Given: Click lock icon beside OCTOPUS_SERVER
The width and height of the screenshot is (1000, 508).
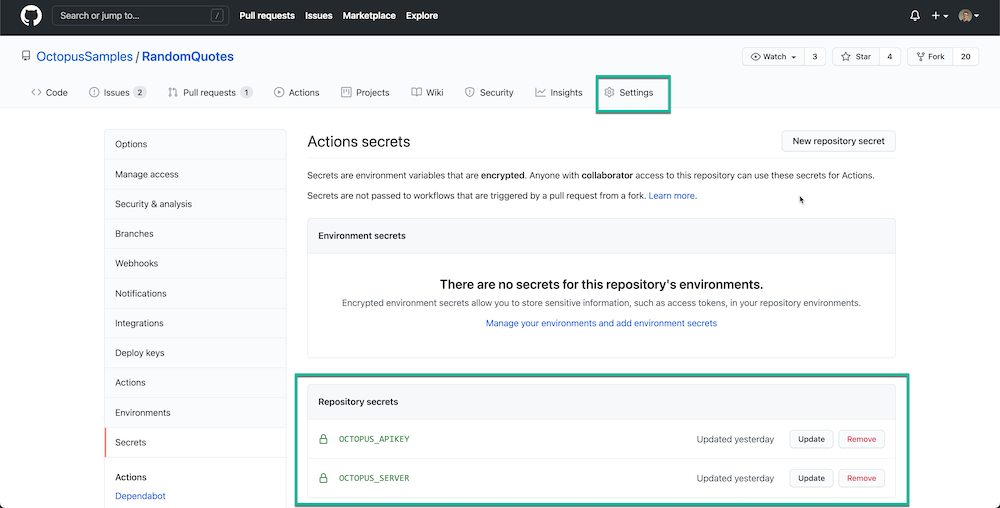Looking at the screenshot, I should click(323, 478).
